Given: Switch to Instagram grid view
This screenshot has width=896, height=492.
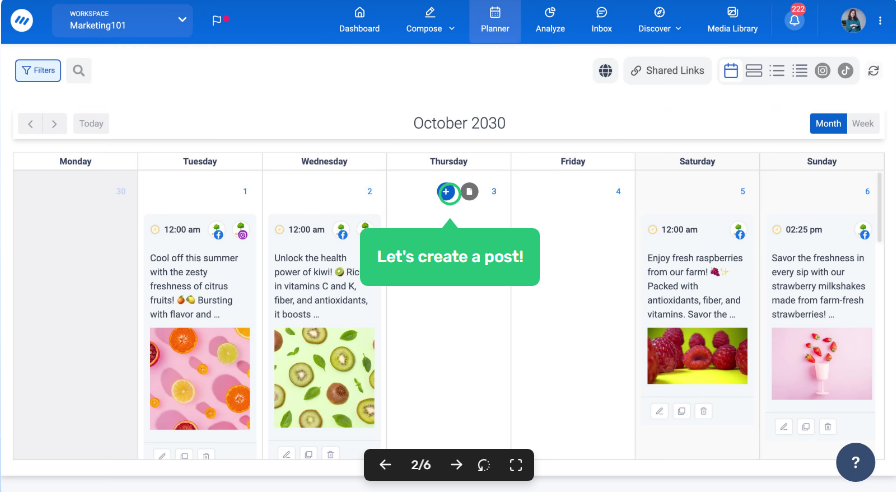Looking at the screenshot, I should (822, 70).
